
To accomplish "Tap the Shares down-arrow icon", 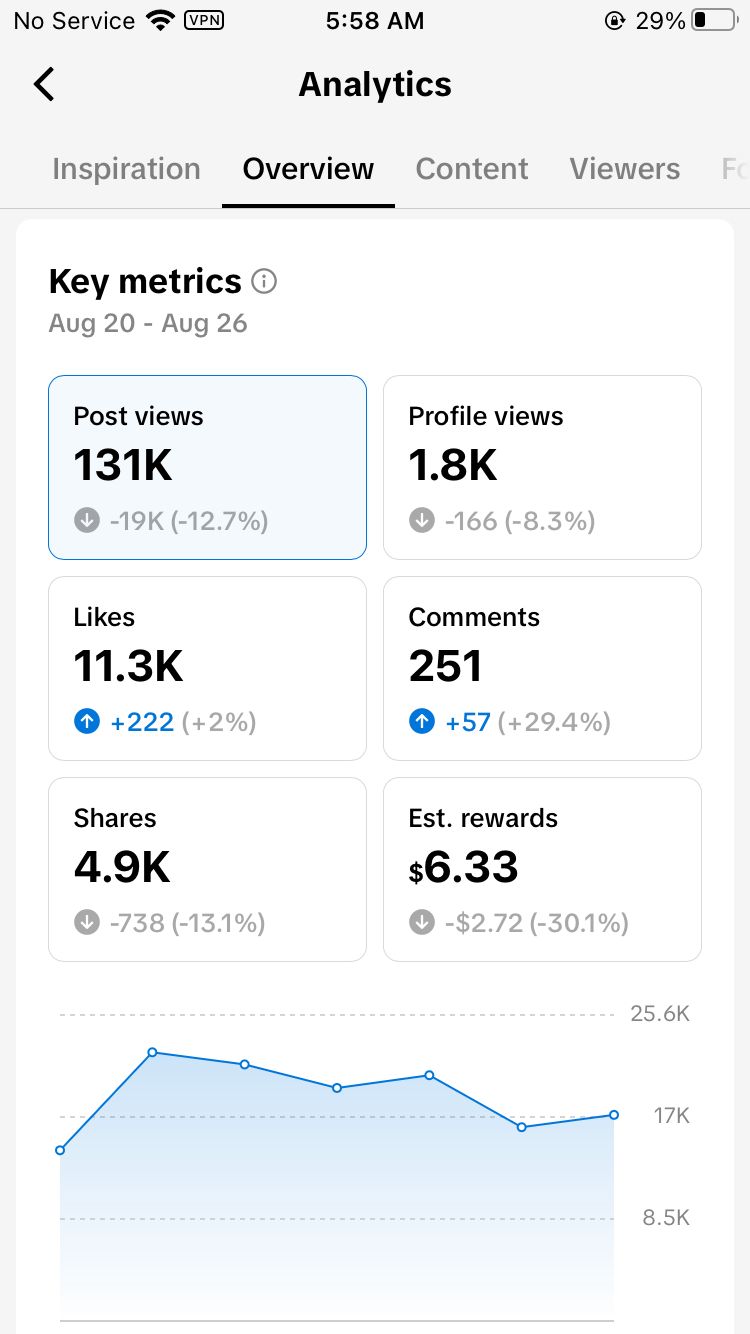I will tap(87, 922).
